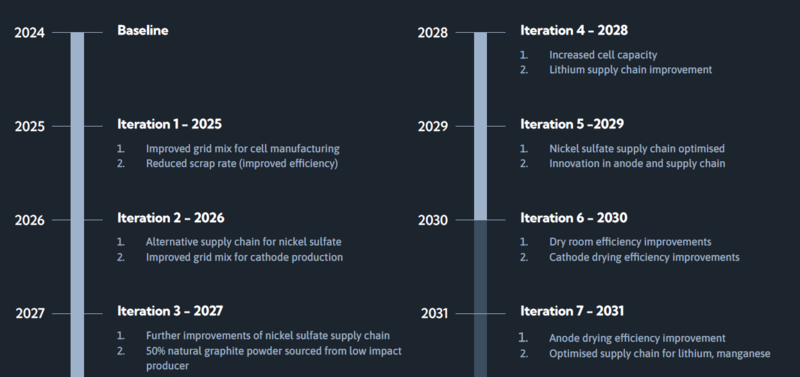
Task: Open the Iteration 3 – 2027 heading
Action: pos(170,311)
